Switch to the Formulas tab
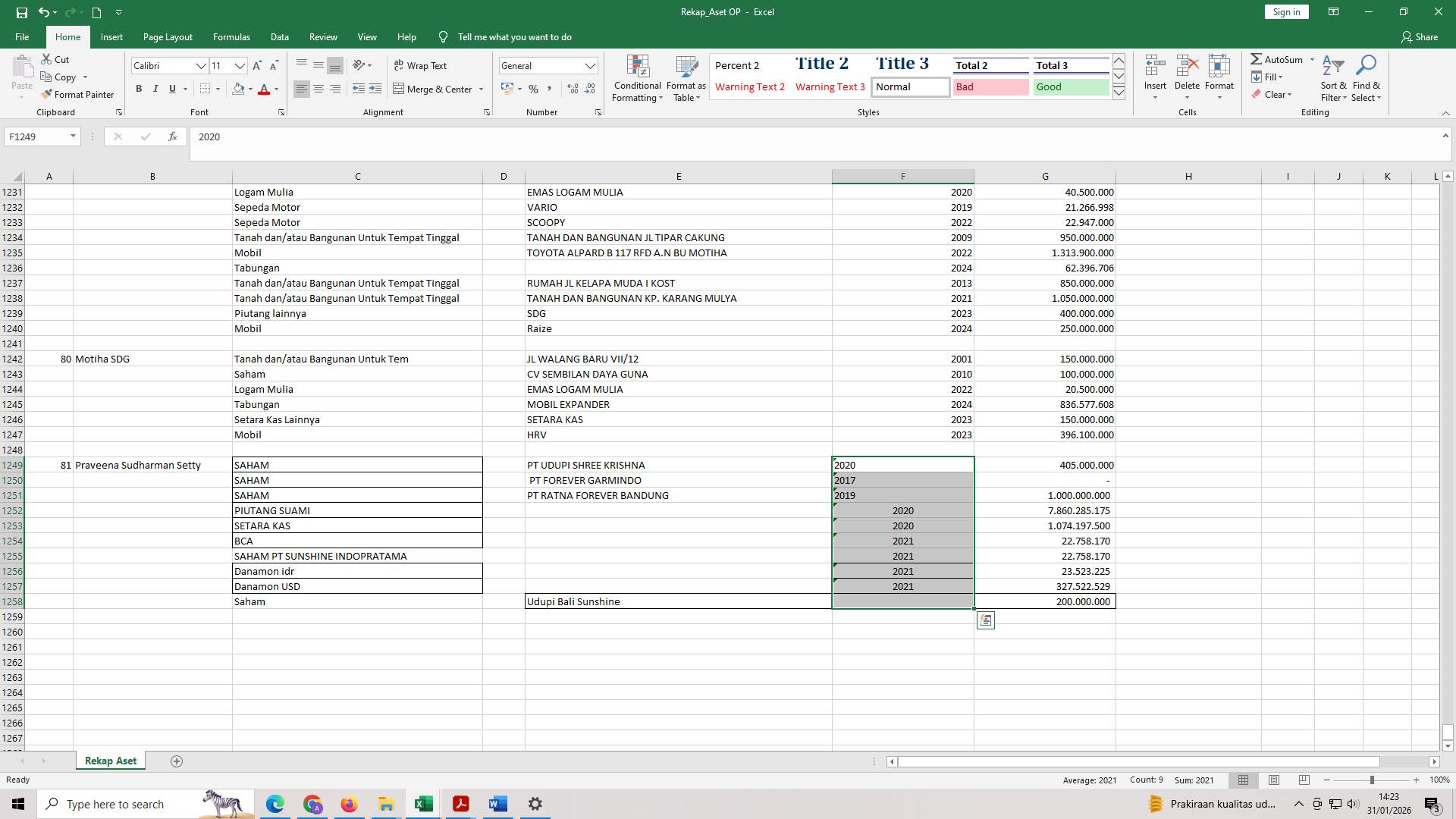The image size is (1456, 819). point(231,36)
